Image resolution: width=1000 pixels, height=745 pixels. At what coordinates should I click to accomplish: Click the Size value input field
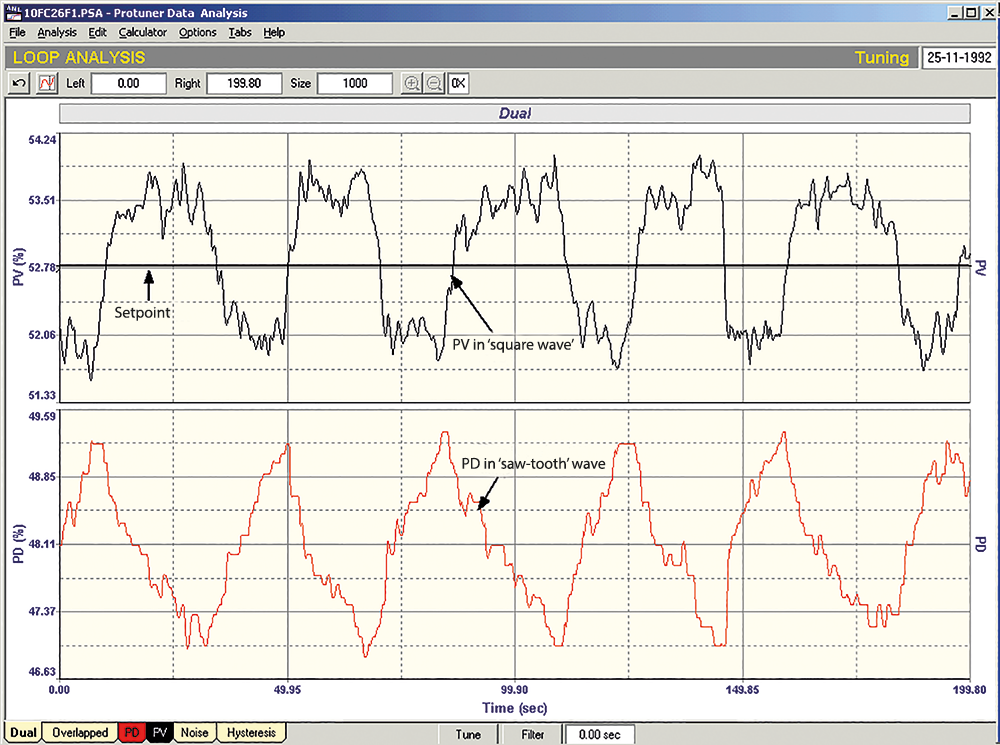tap(355, 83)
